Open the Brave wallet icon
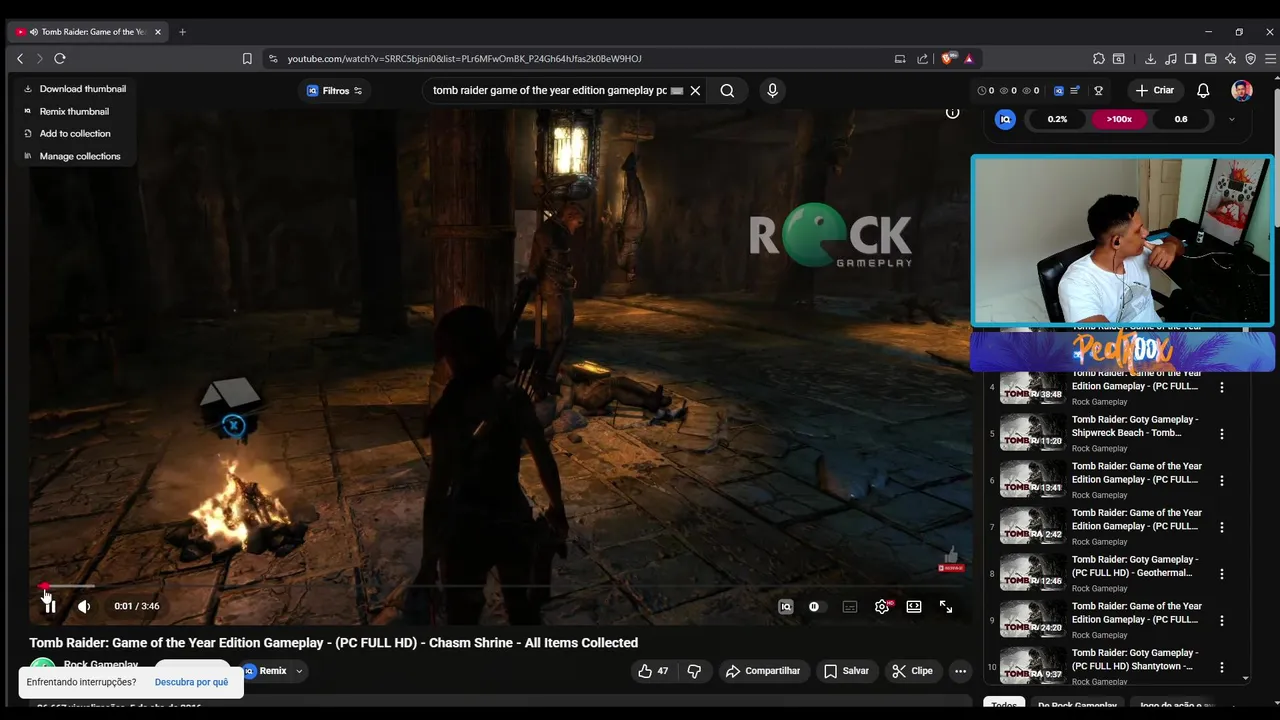 click(1210, 59)
